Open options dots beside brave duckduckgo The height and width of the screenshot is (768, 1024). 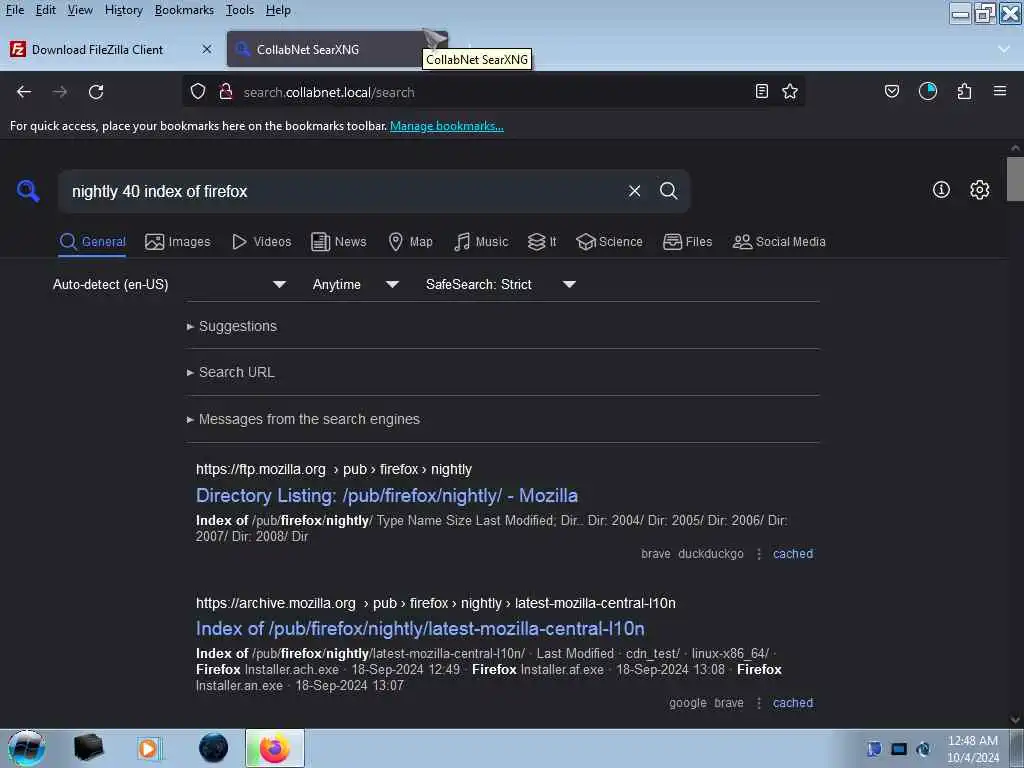point(758,554)
